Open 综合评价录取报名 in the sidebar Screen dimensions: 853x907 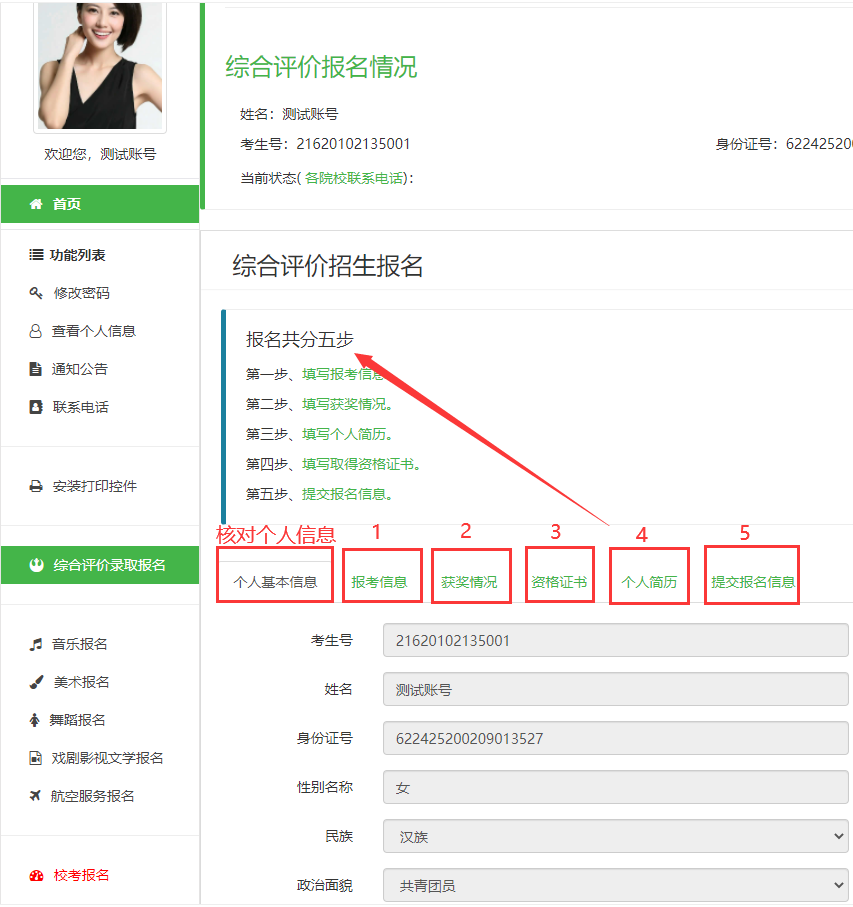[100, 565]
